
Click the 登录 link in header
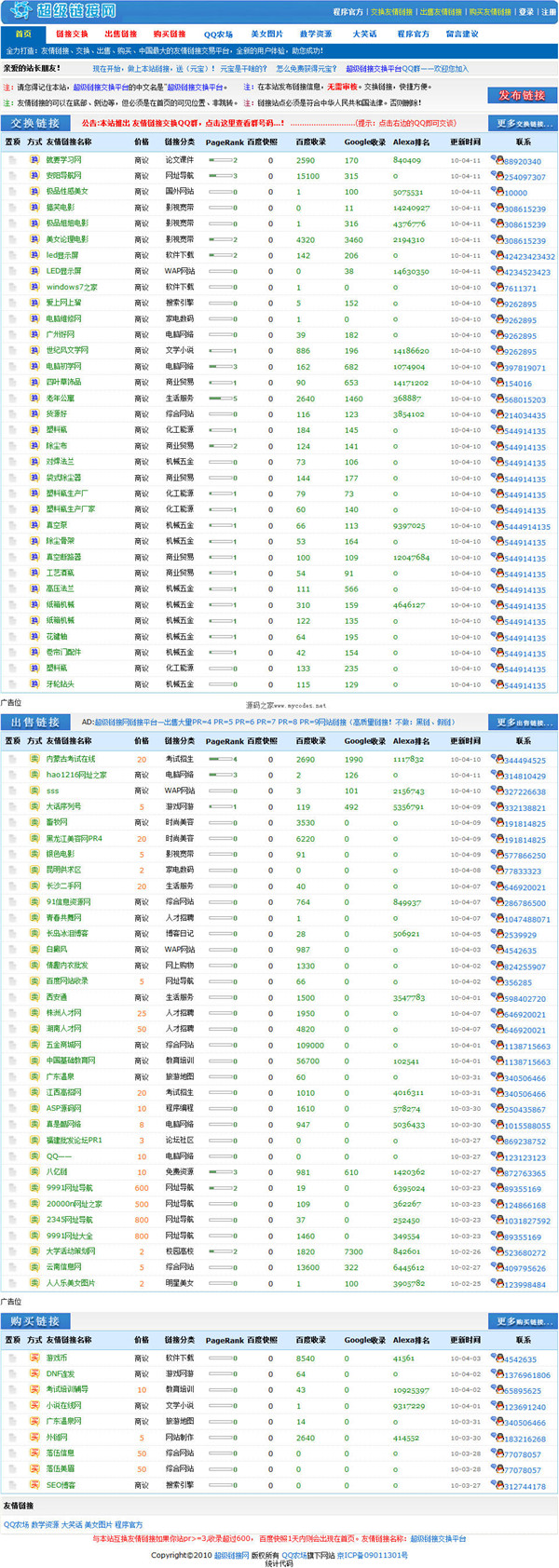[x=526, y=12]
